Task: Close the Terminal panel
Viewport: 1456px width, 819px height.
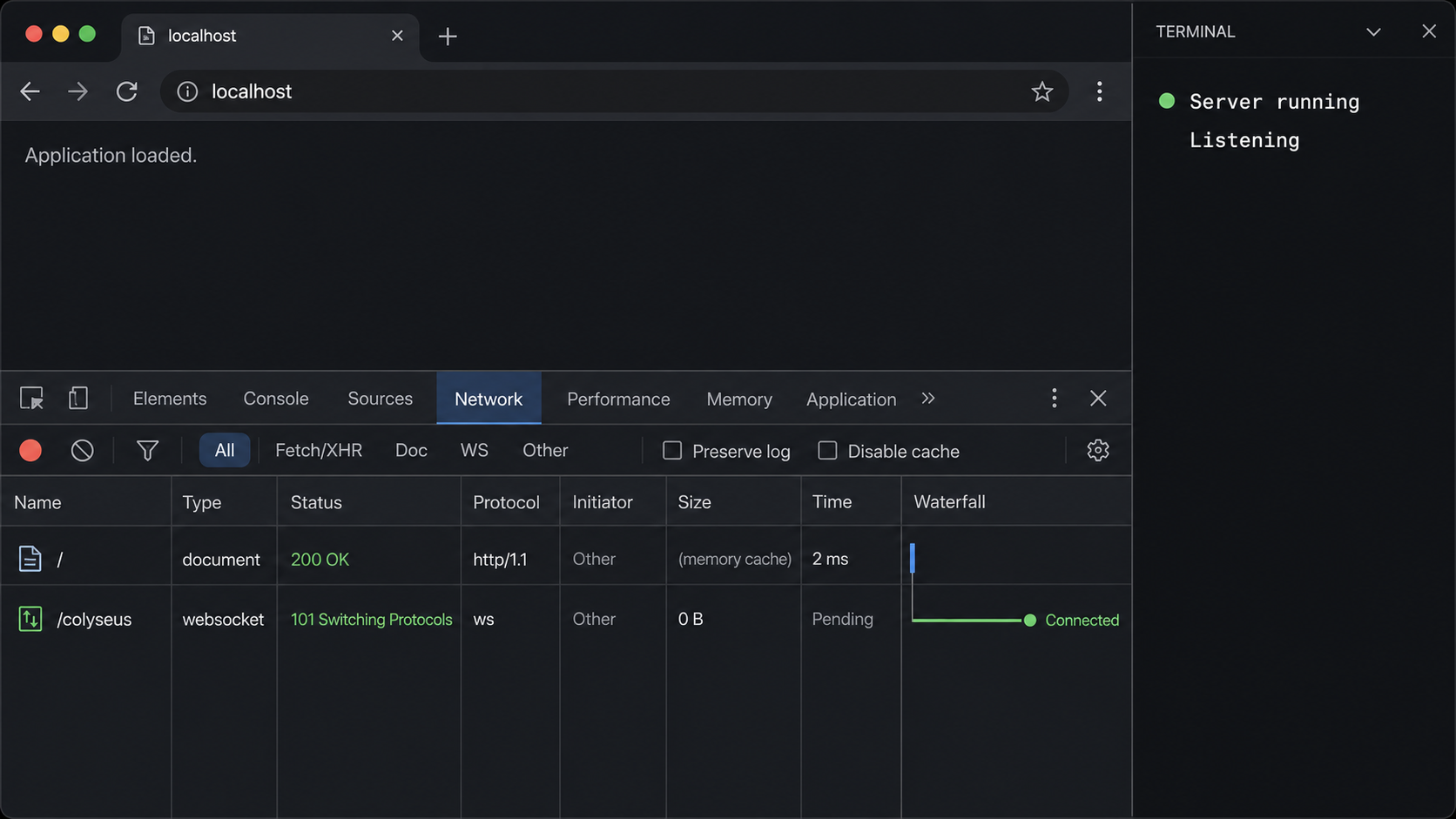Action: pos(1429,31)
